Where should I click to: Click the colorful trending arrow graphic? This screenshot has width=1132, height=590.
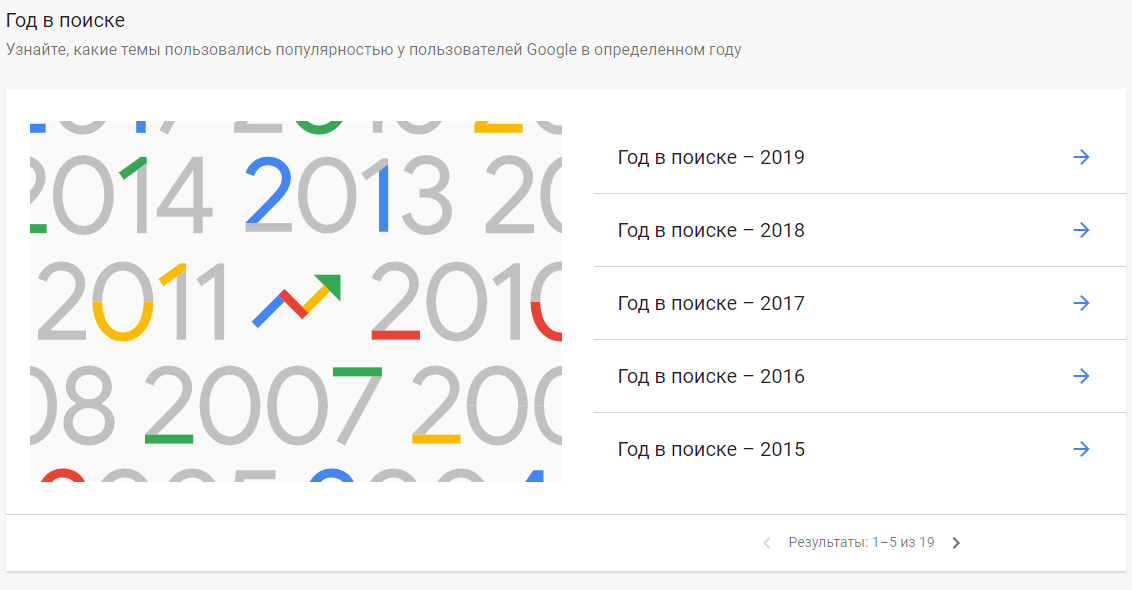tap(297, 300)
